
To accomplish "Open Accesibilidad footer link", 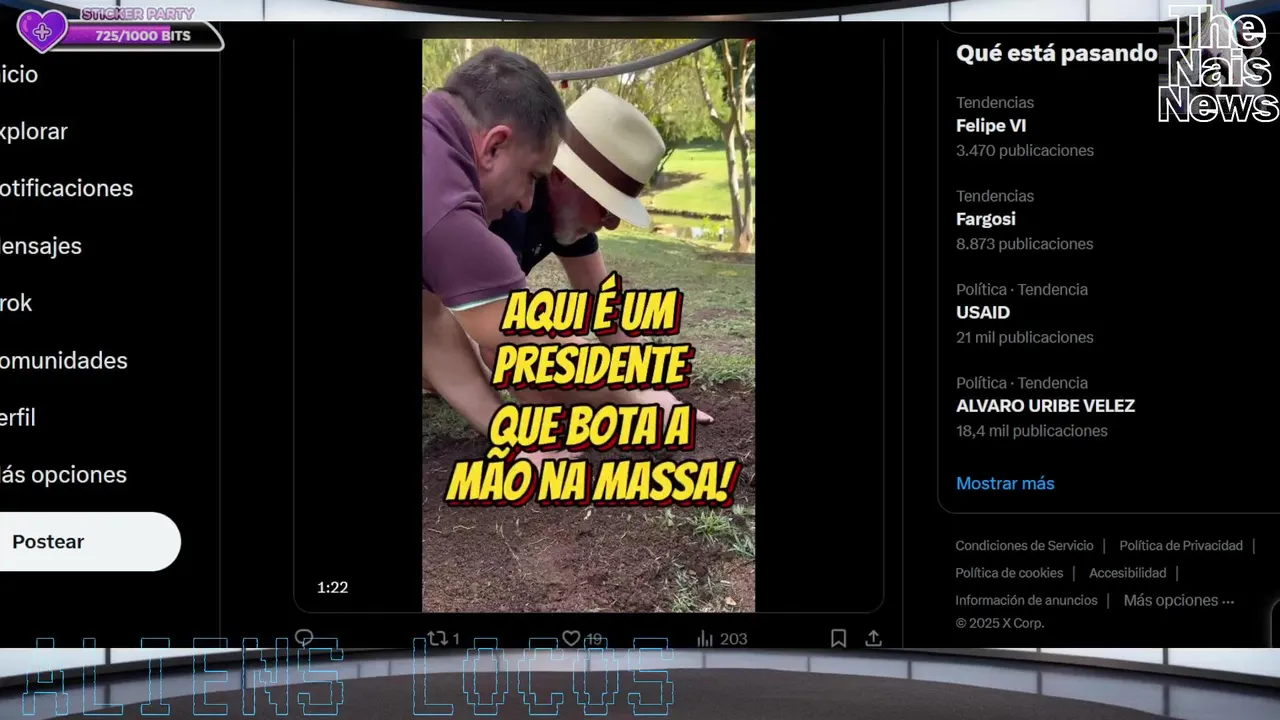I will point(1127,573).
